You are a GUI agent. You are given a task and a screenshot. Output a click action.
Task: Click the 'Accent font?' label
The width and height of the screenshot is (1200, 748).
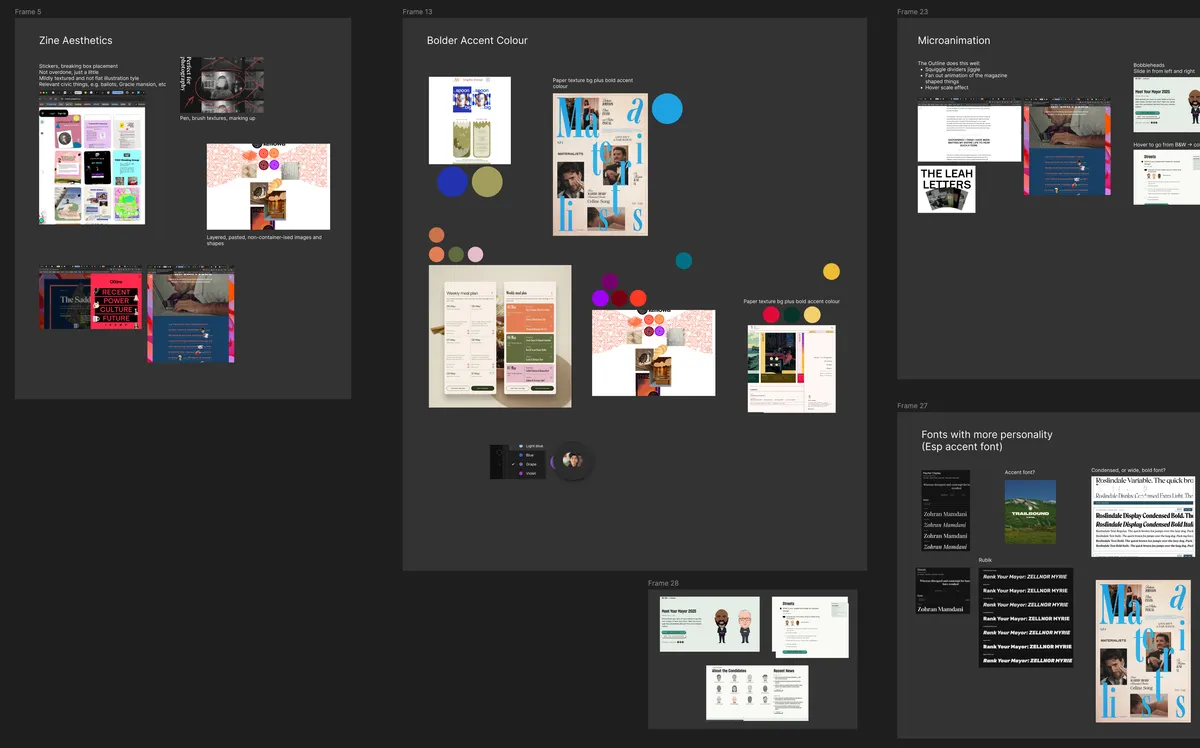click(x=1020, y=471)
